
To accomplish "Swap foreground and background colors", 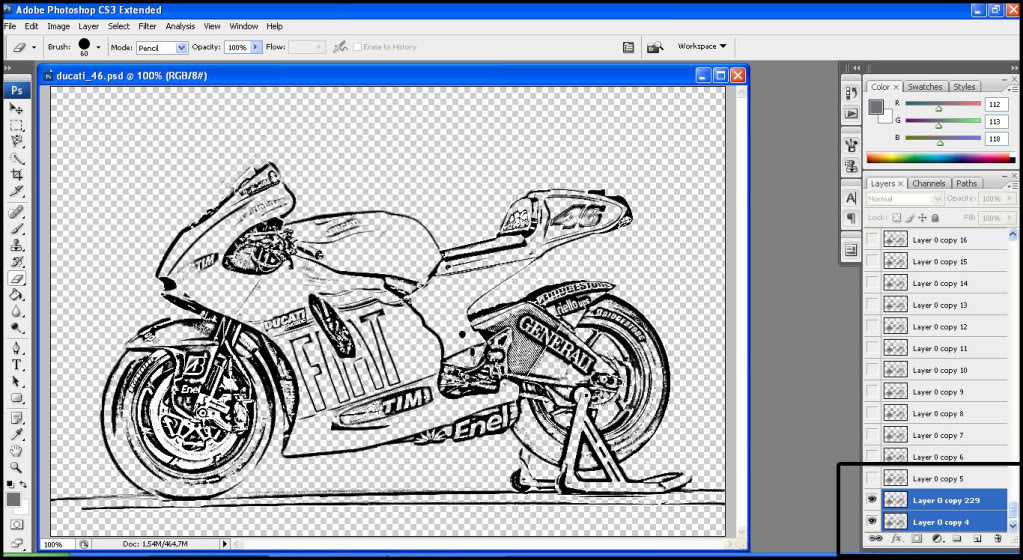I will point(23,484).
